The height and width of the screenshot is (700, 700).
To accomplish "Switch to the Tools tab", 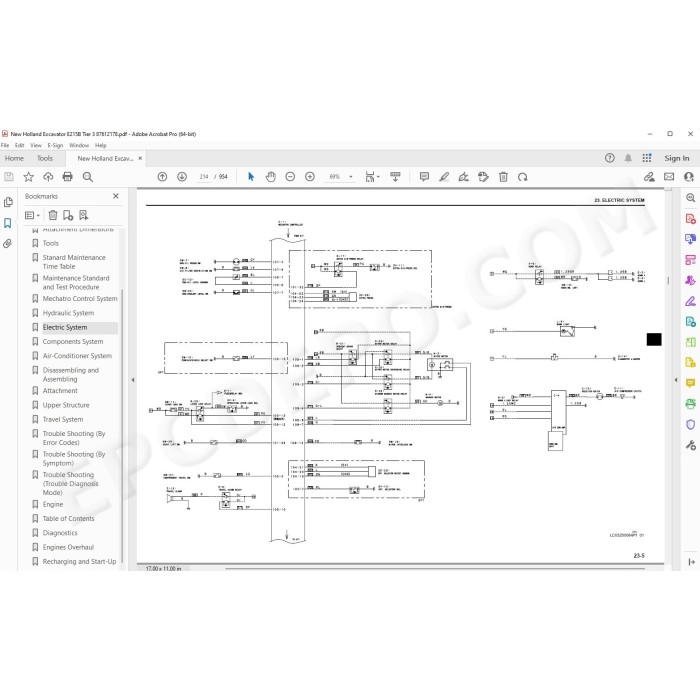I will coord(45,158).
